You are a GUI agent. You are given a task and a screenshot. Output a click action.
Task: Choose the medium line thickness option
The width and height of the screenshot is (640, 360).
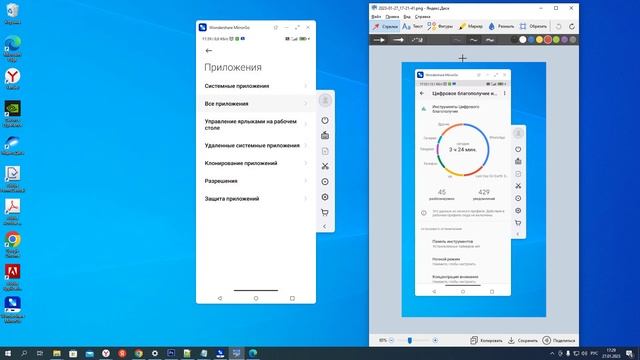click(473, 40)
